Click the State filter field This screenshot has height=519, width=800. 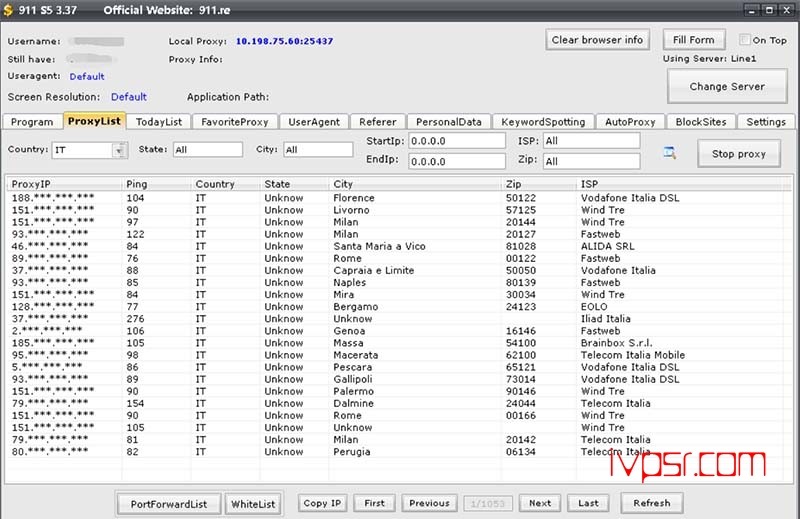[x=208, y=150]
